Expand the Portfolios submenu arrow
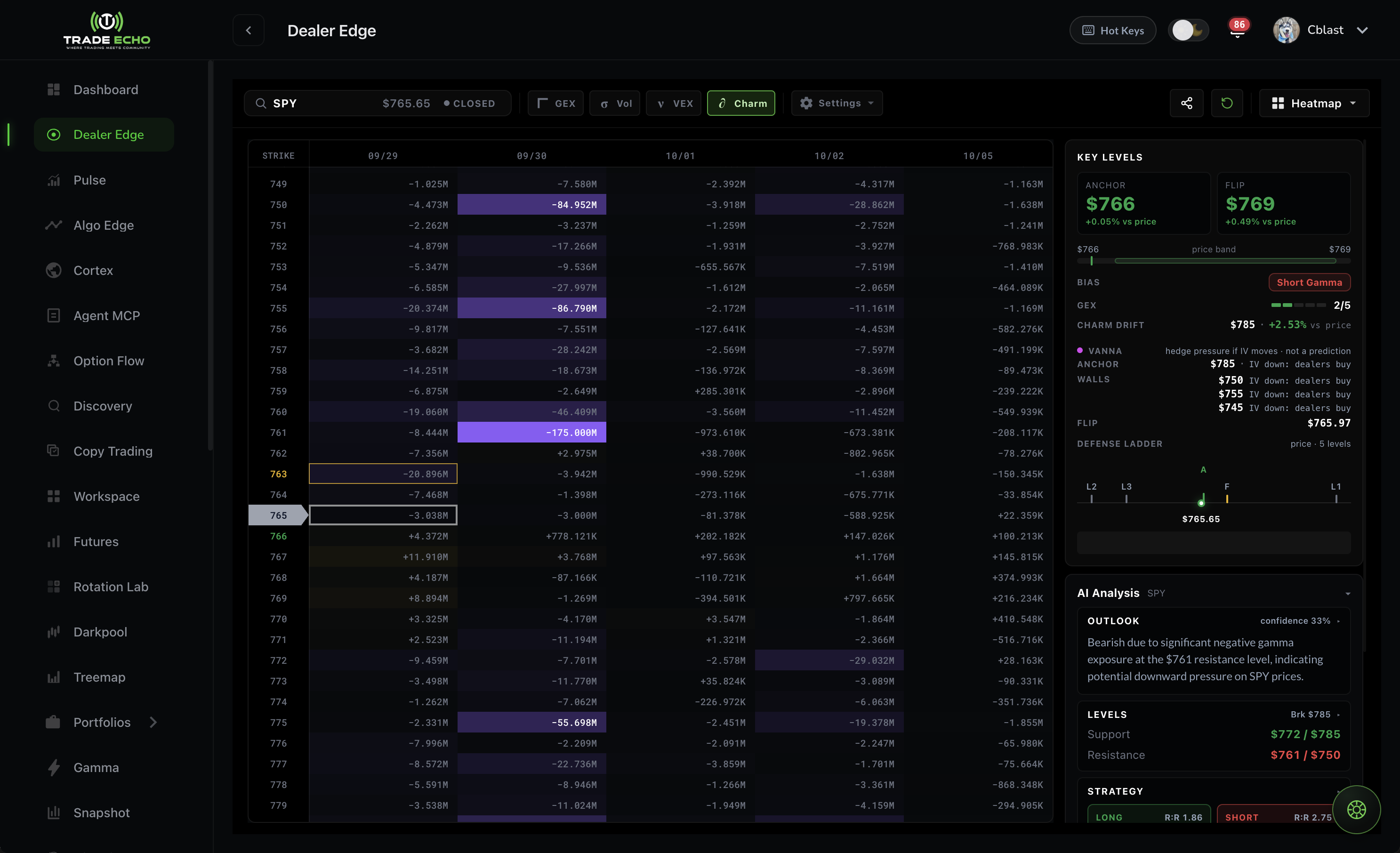The height and width of the screenshot is (853, 1400). click(153, 722)
